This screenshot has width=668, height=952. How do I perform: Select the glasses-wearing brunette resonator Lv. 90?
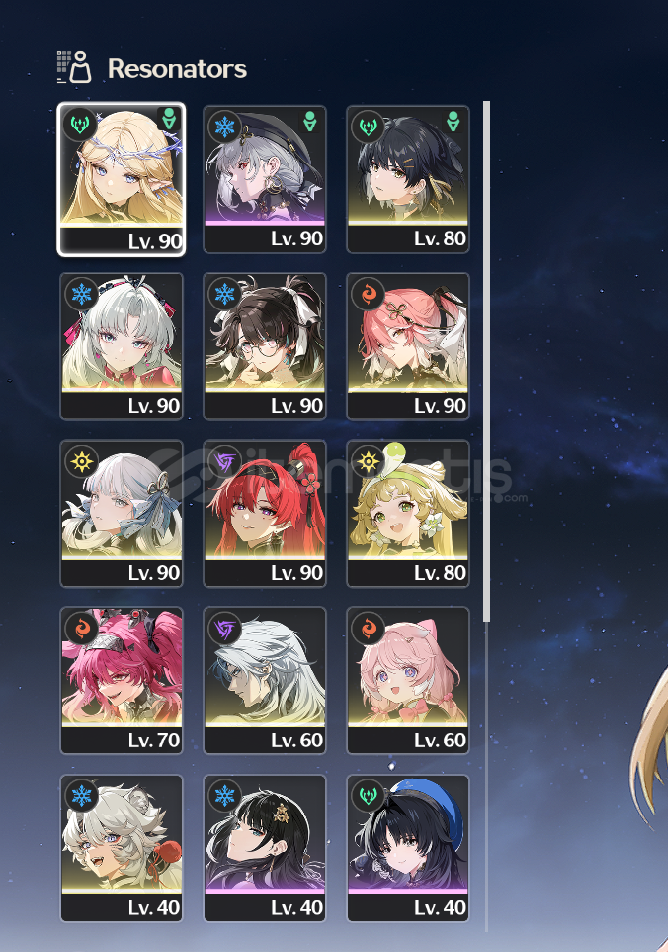click(265, 346)
